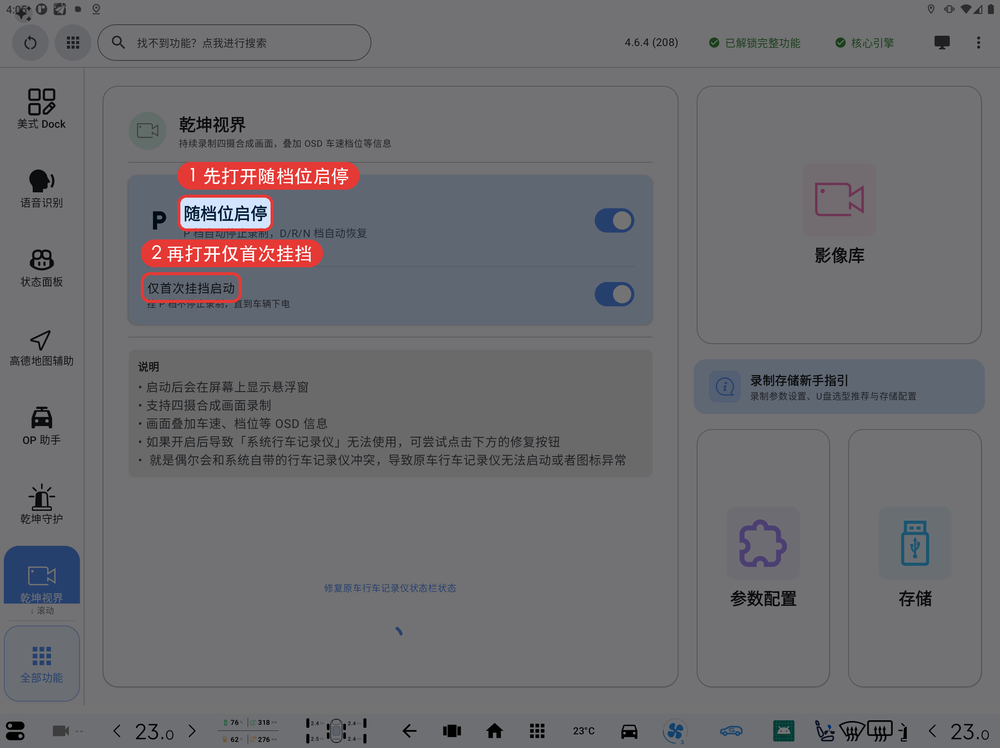Viewport: 1000px width, 748px height.
Task: Open the OP 助手 car assistant
Action: click(41, 426)
